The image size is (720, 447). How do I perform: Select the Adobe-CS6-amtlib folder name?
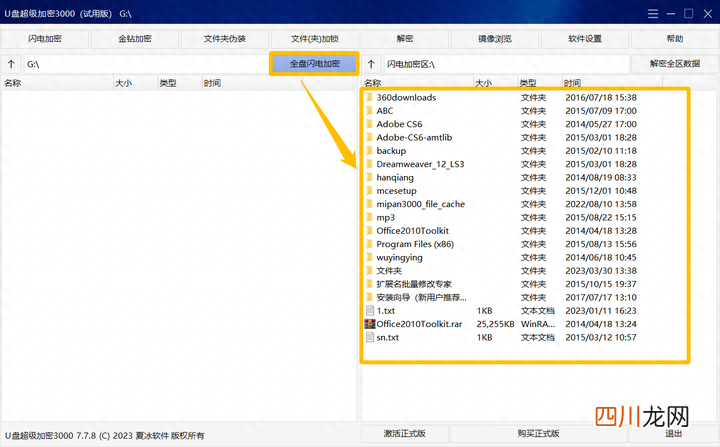click(414, 137)
